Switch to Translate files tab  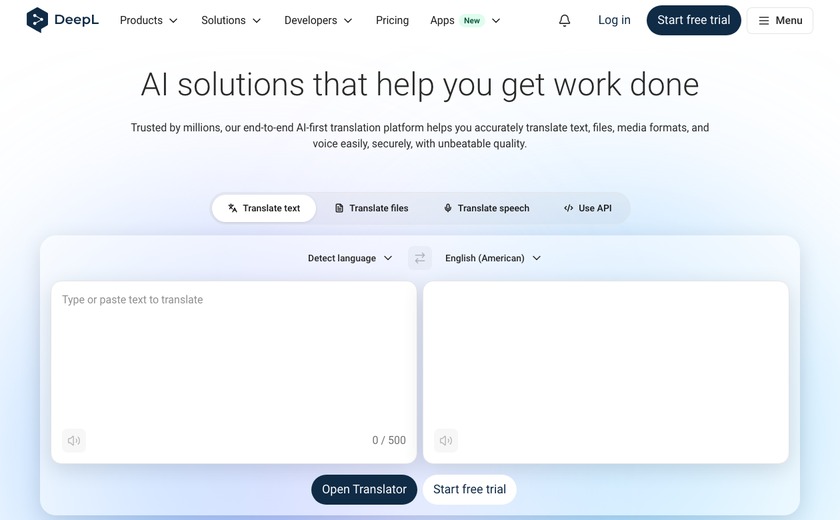pos(371,208)
